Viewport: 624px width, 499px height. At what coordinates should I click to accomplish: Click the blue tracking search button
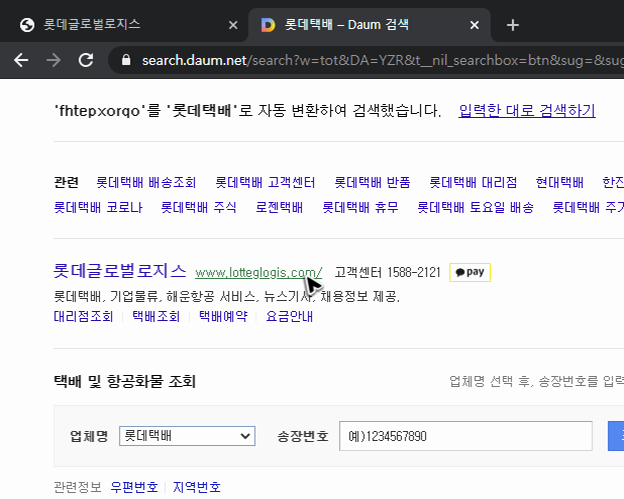(616, 436)
